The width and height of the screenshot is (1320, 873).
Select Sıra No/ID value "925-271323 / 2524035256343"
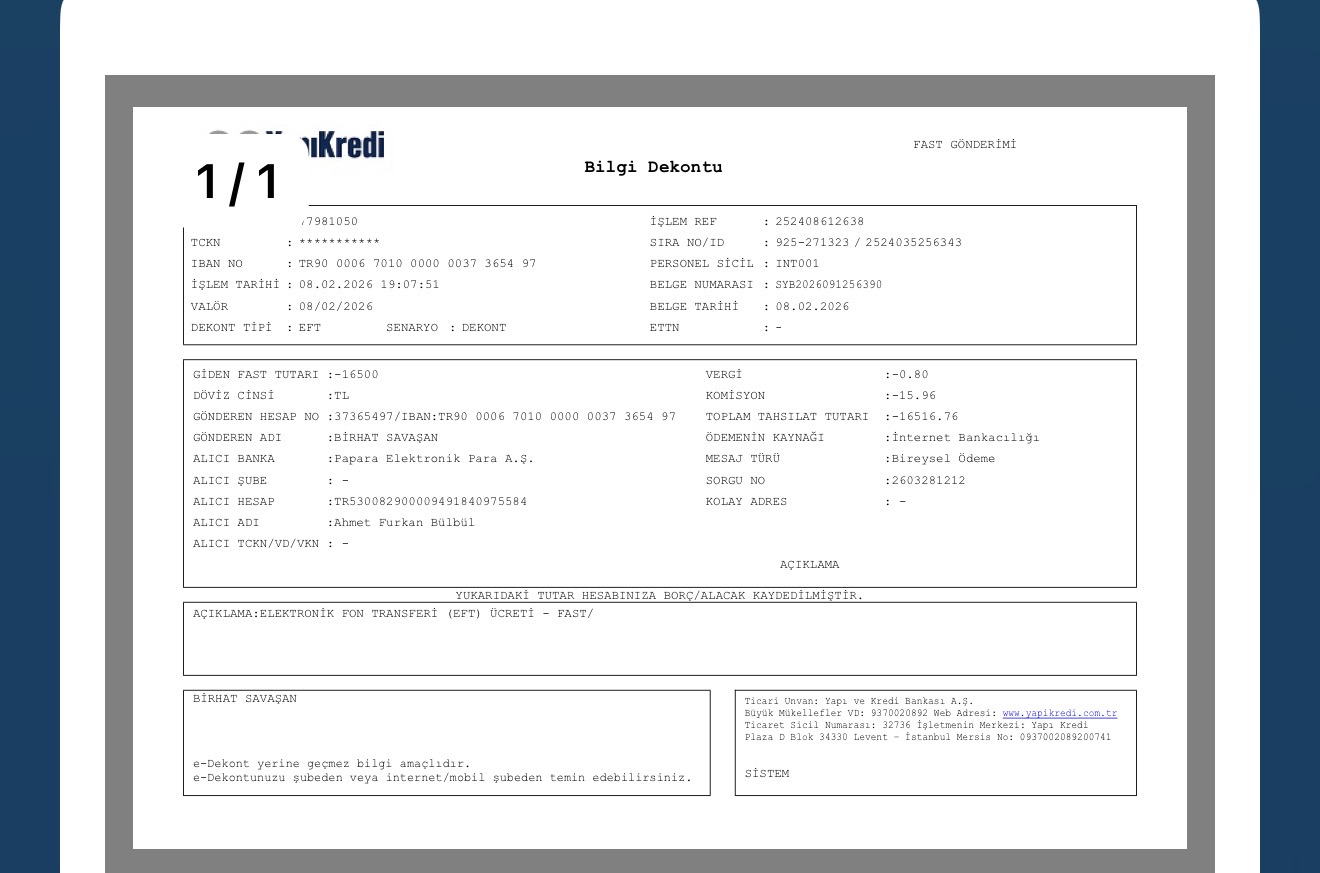click(868, 243)
